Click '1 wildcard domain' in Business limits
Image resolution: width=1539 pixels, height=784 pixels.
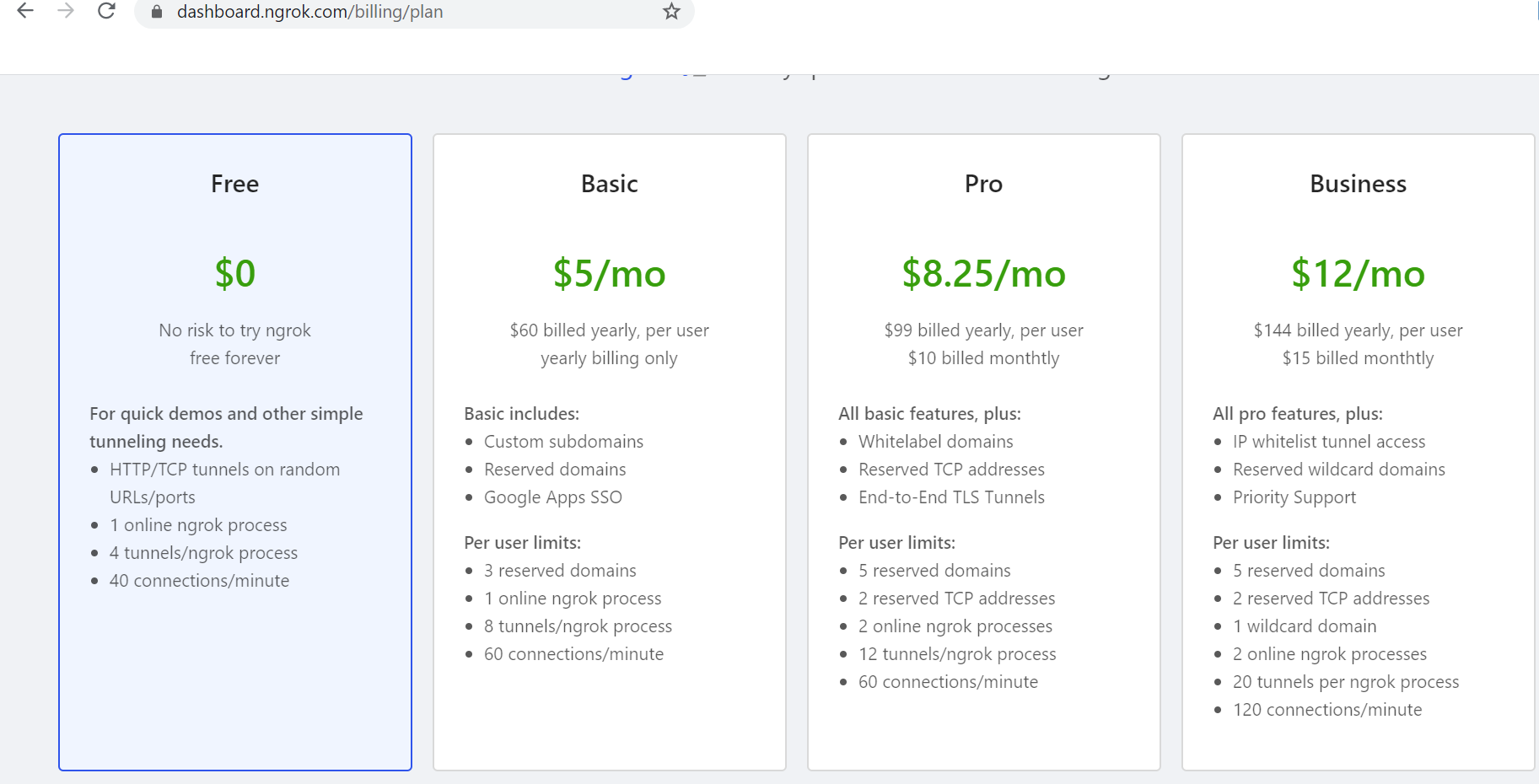tap(1305, 626)
